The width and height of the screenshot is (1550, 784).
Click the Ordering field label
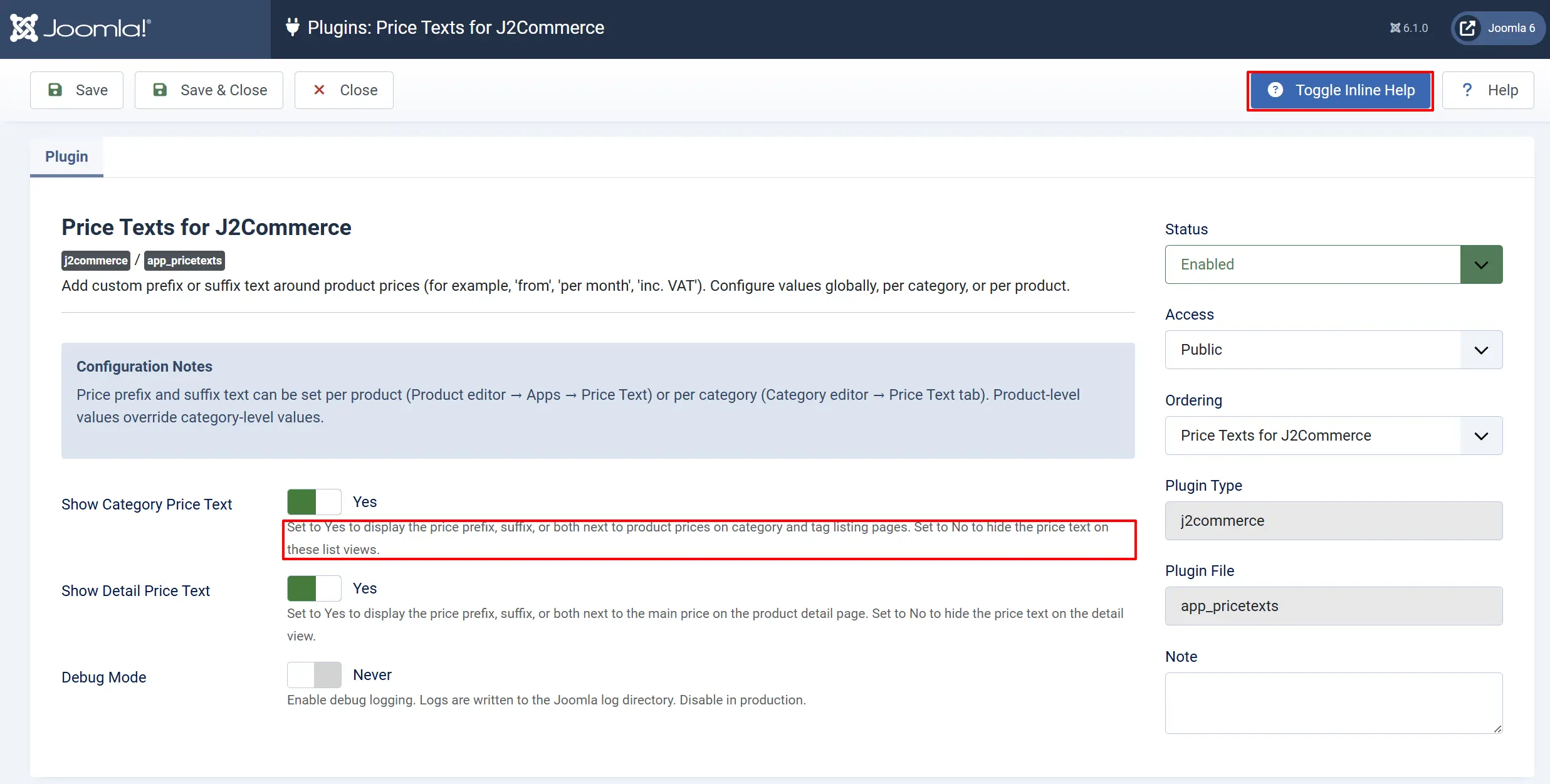point(1194,400)
